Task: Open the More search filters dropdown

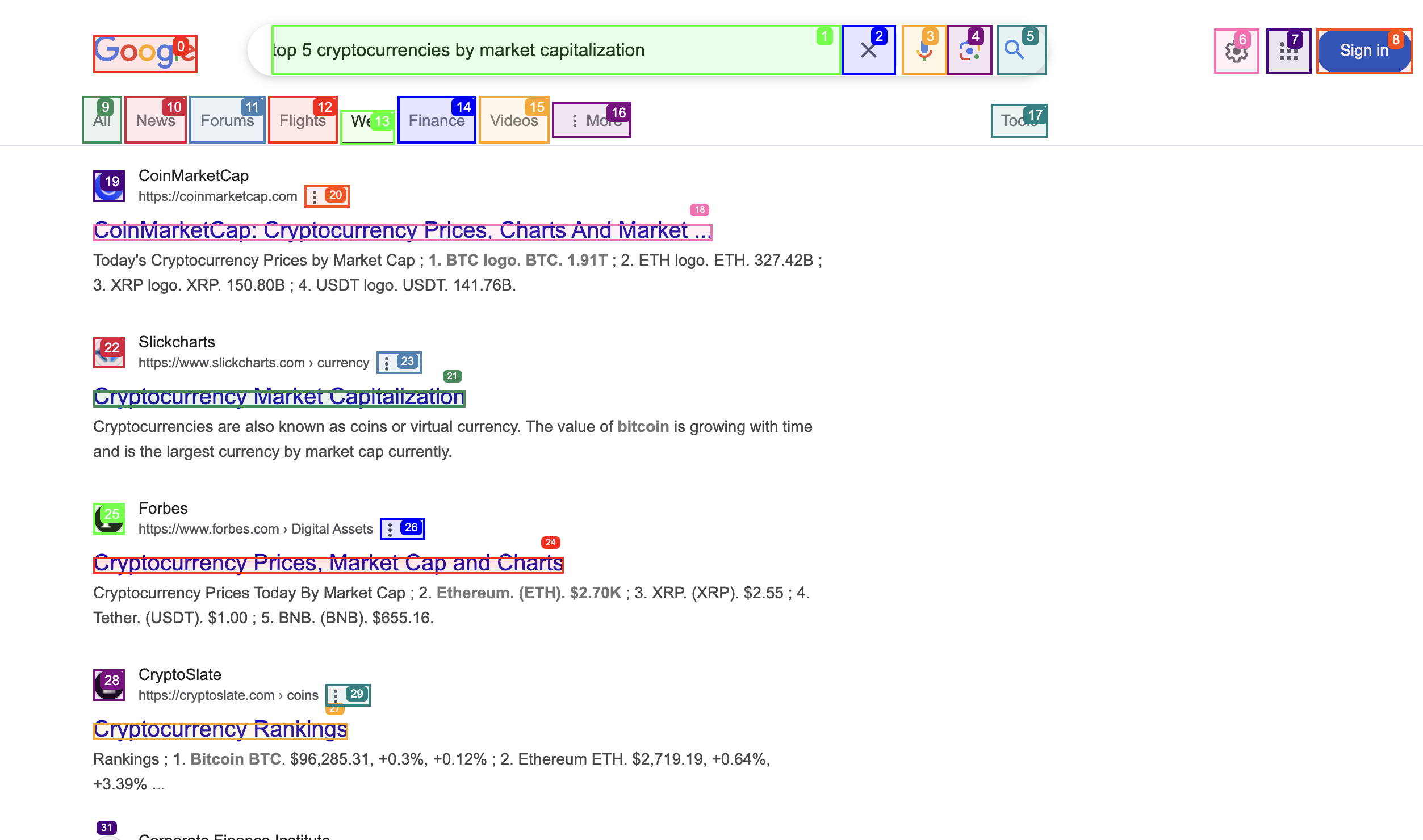Action: (x=591, y=120)
